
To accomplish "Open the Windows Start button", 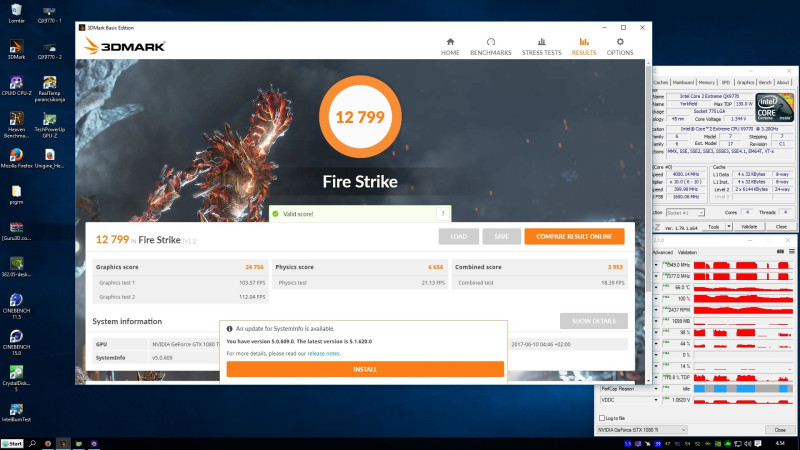I will (x=12, y=444).
